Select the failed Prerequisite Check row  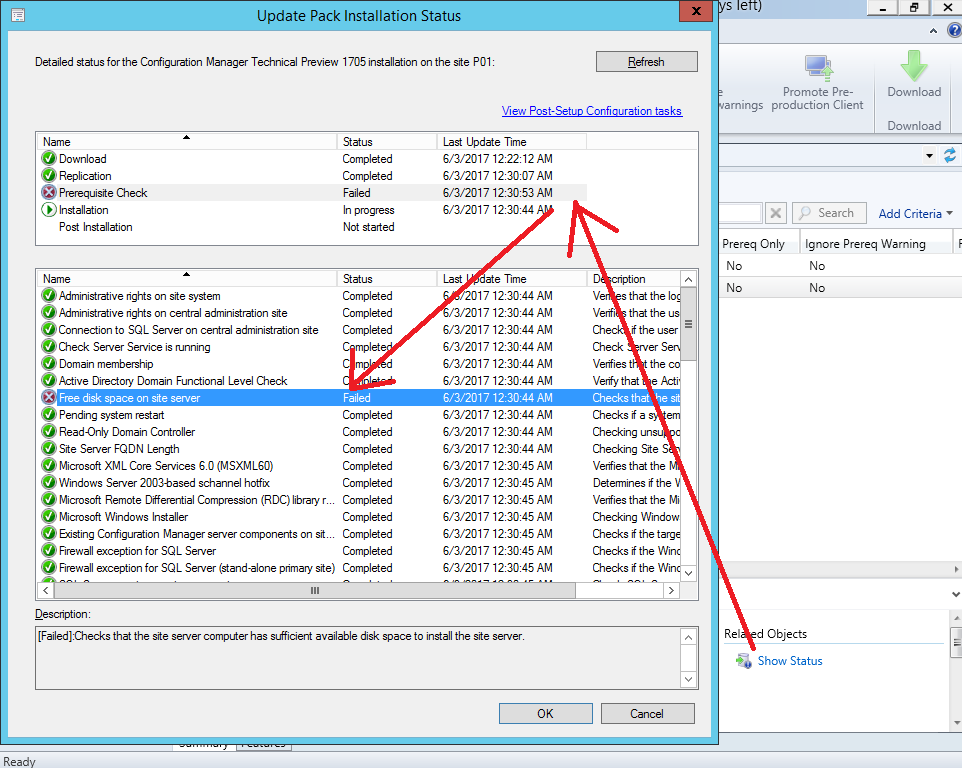tap(311, 193)
